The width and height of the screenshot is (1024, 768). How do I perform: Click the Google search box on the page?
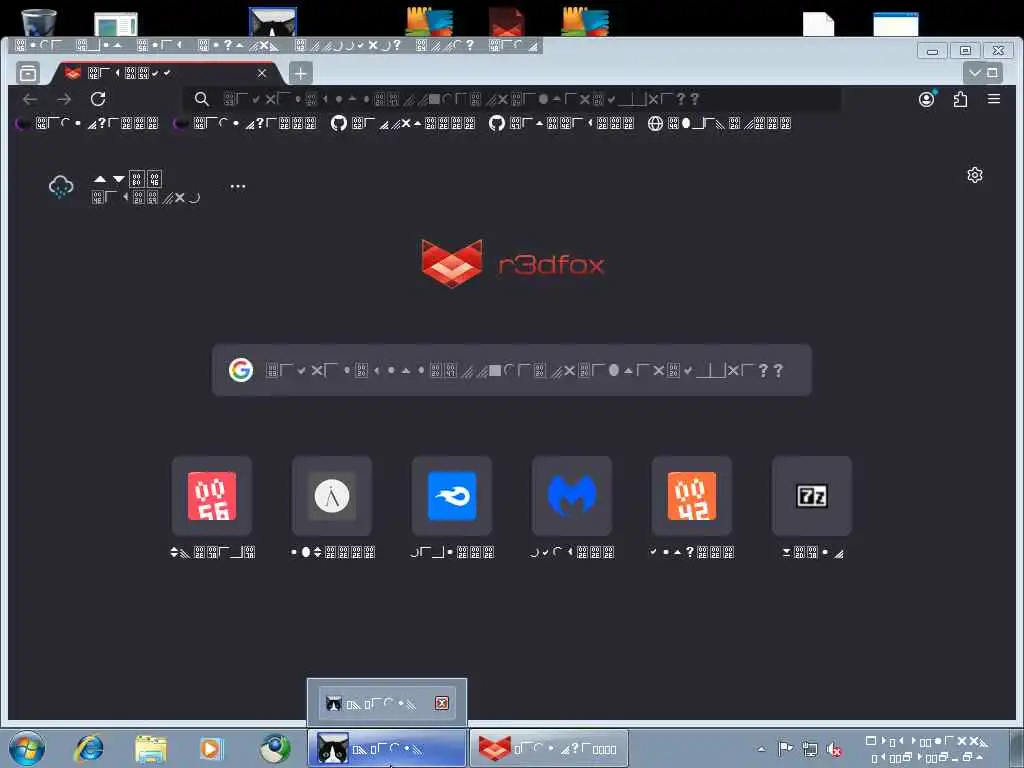pyautogui.click(x=512, y=370)
